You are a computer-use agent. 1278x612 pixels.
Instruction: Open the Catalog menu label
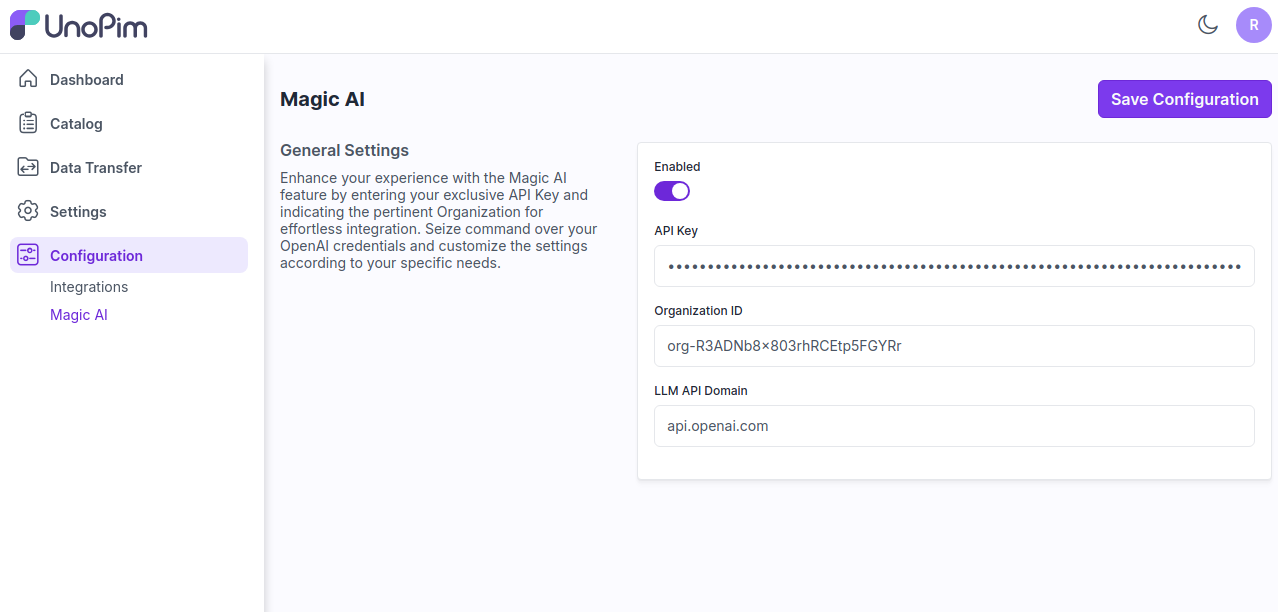coord(76,124)
